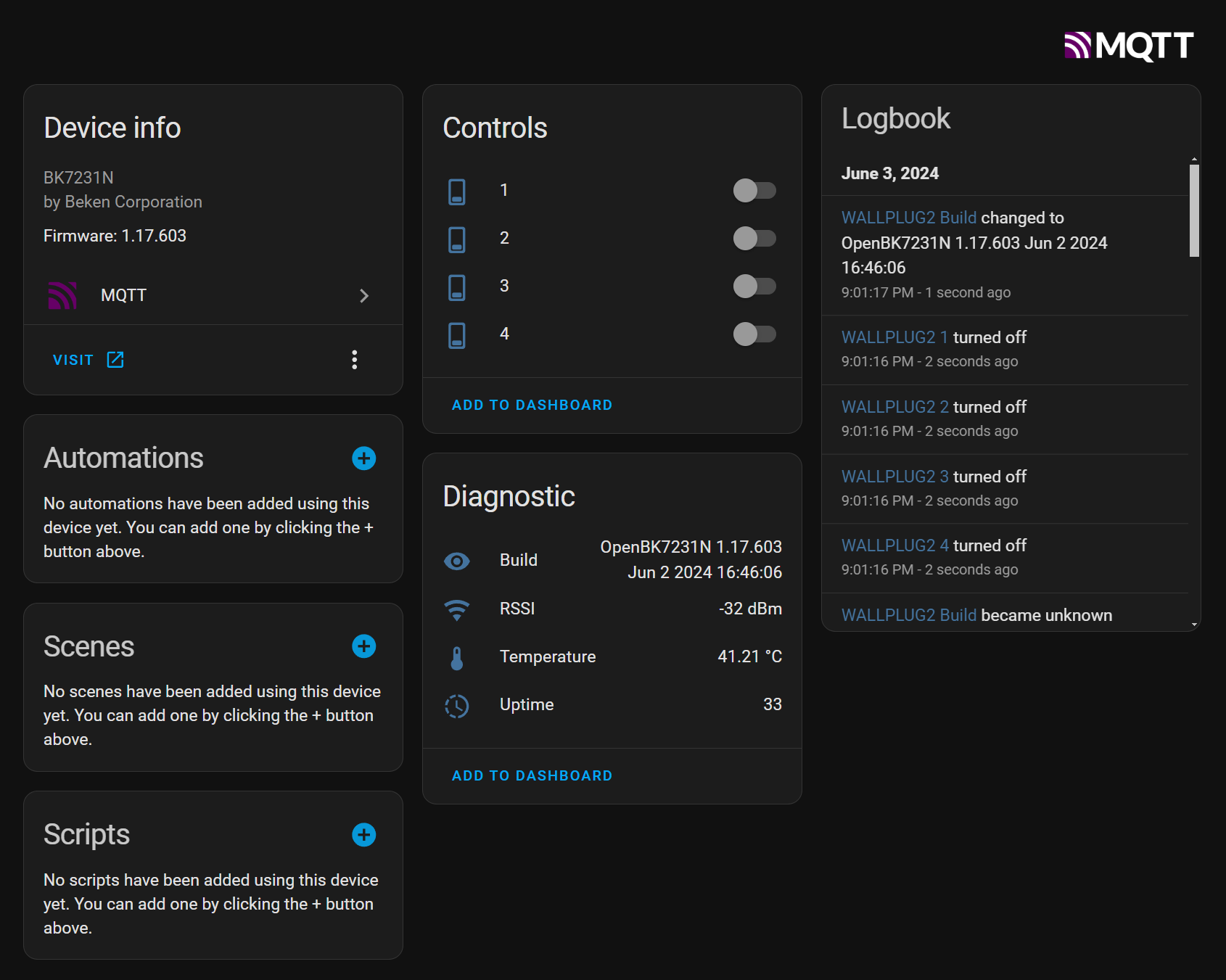The width and height of the screenshot is (1226, 980).
Task: Open the MQTT integration chevron arrow
Action: click(x=364, y=296)
